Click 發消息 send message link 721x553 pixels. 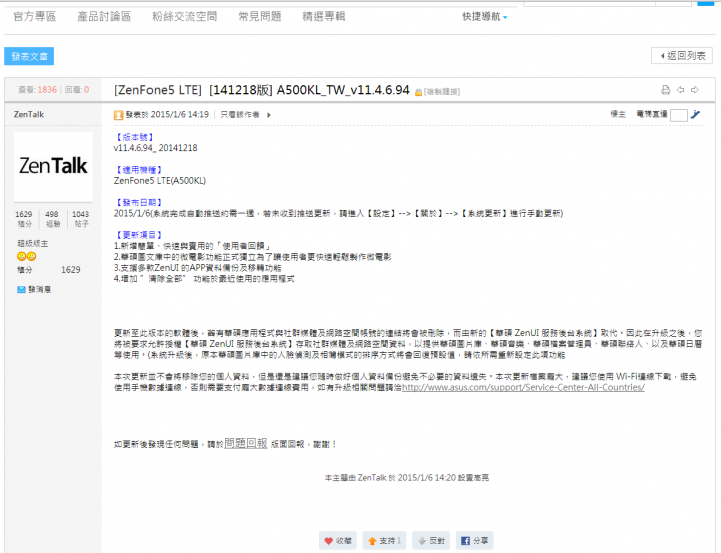(40, 289)
